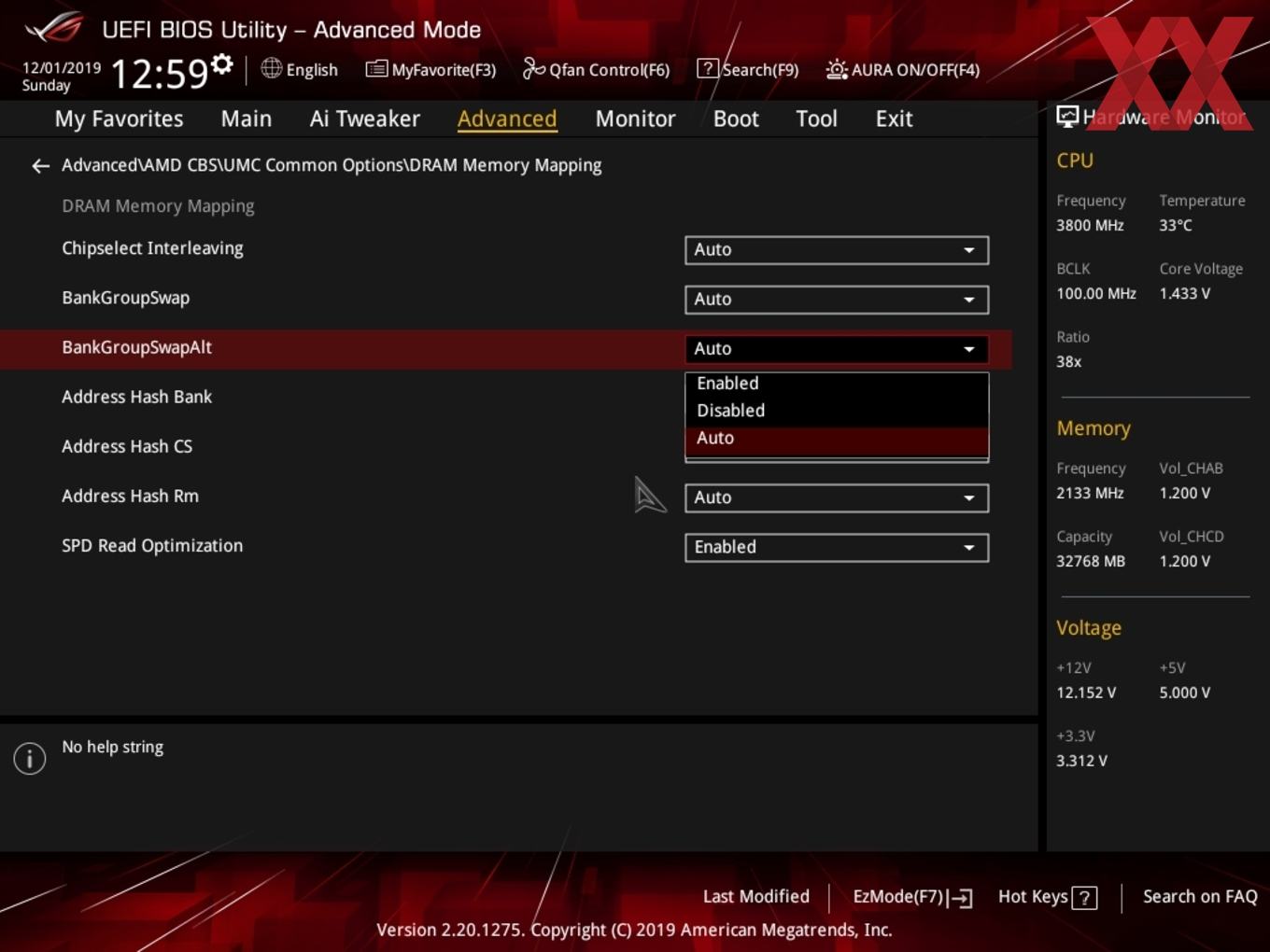1270x952 pixels.
Task: Click the Hardware Monitor display icon
Action: click(x=1067, y=117)
